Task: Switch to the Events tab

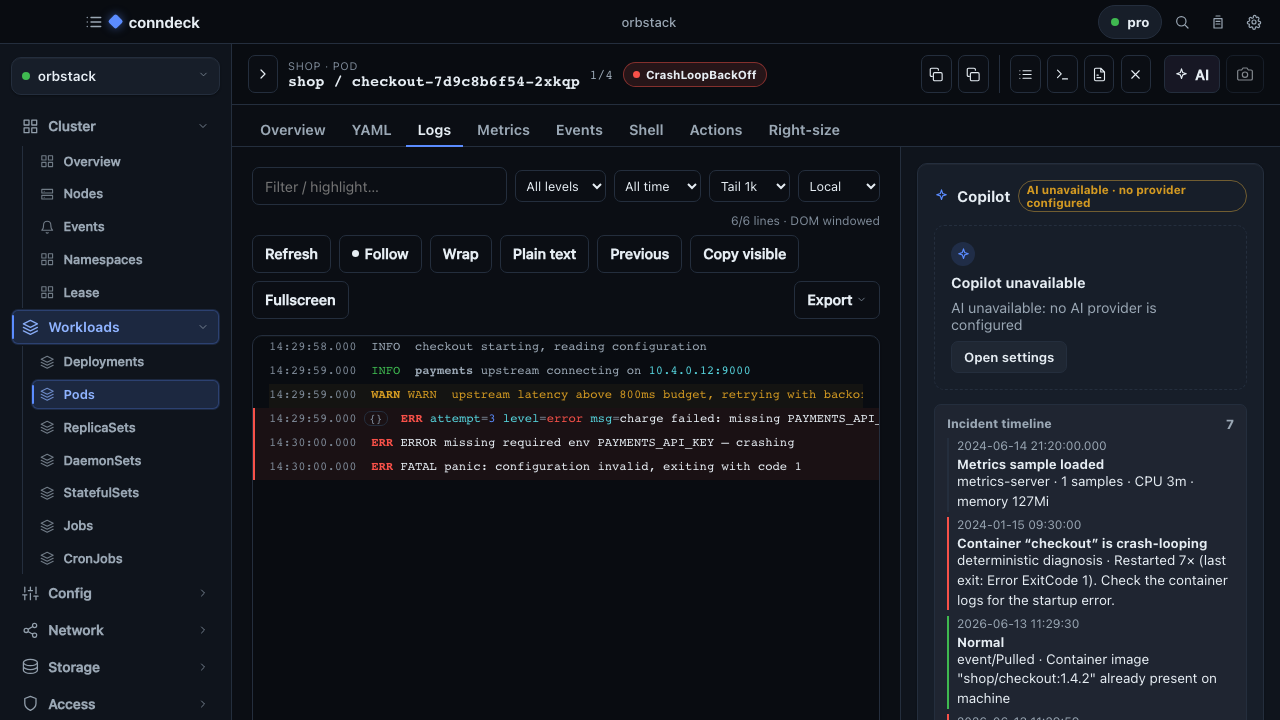Action: [579, 130]
